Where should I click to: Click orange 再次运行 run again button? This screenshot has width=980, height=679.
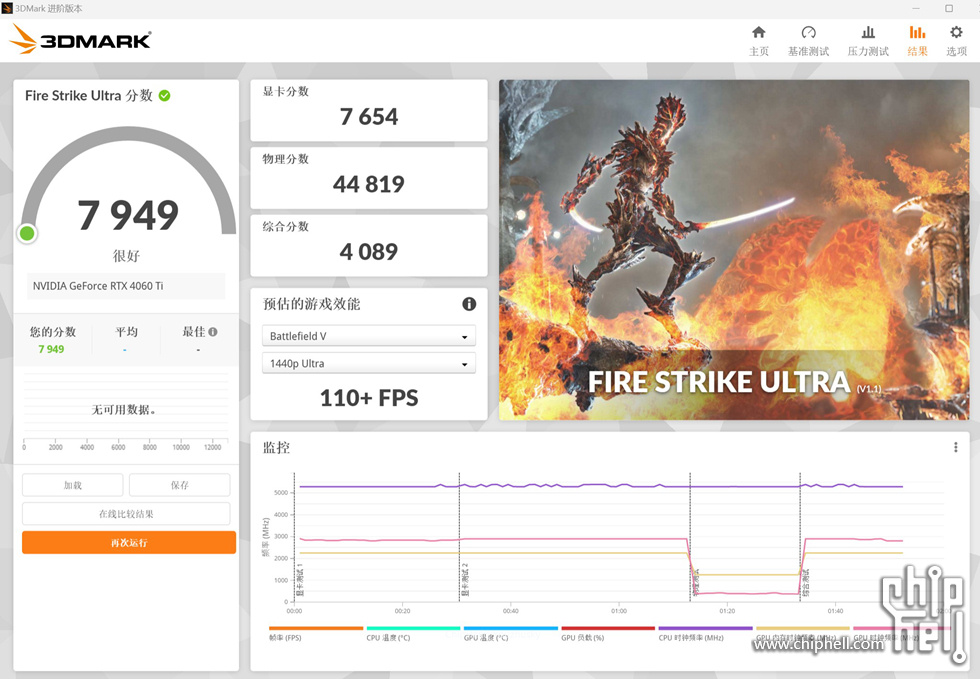(129, 543)
